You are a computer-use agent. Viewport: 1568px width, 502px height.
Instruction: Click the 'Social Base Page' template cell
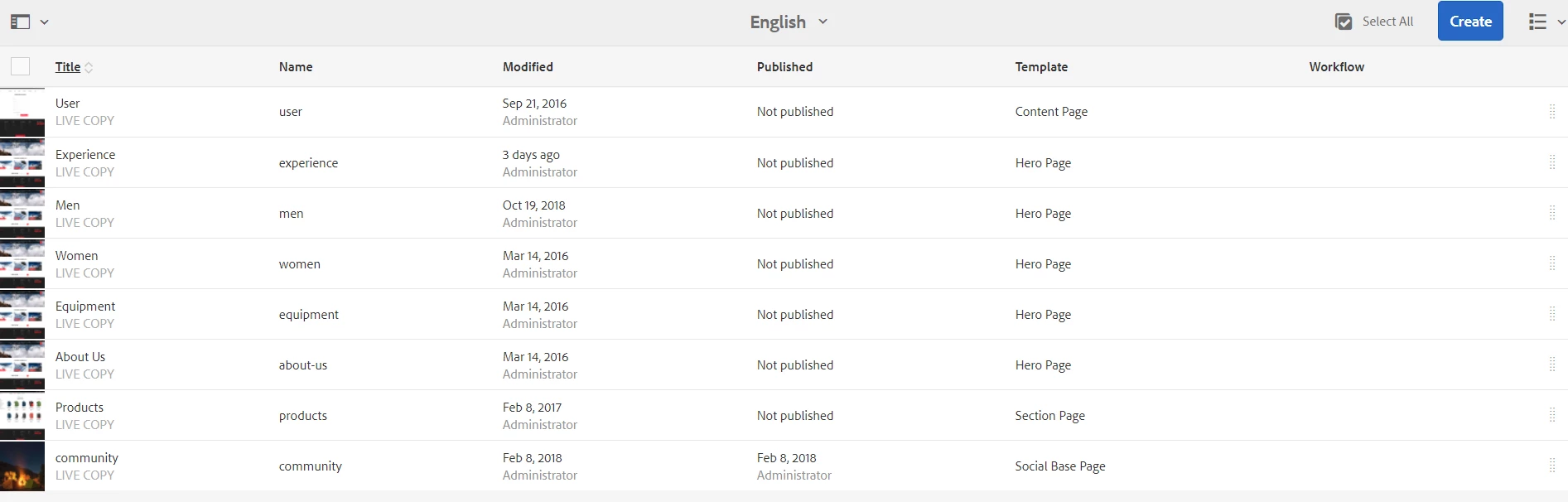tap(1060, 466)
